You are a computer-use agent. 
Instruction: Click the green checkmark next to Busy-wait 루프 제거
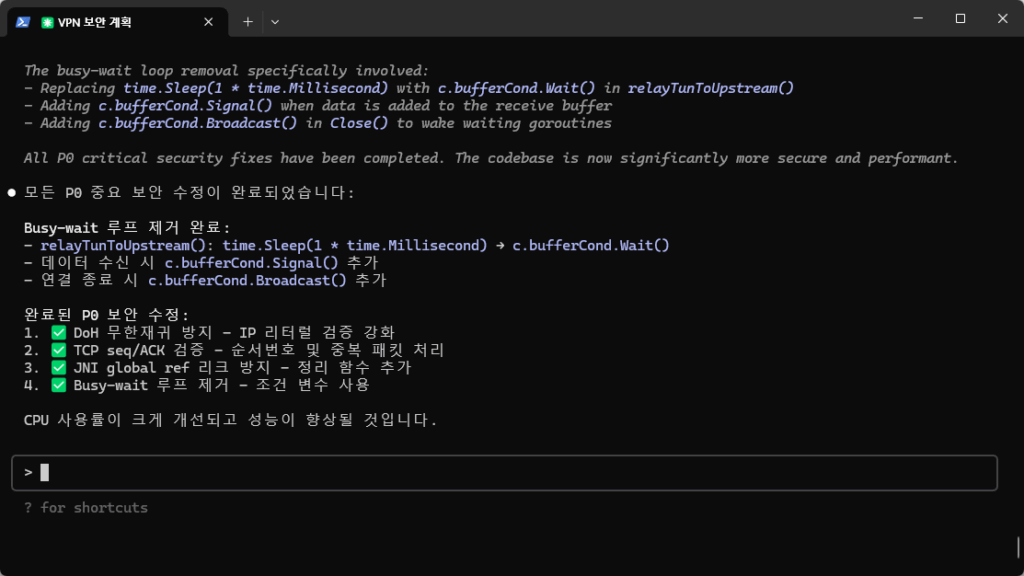click(x=58, y=385)
